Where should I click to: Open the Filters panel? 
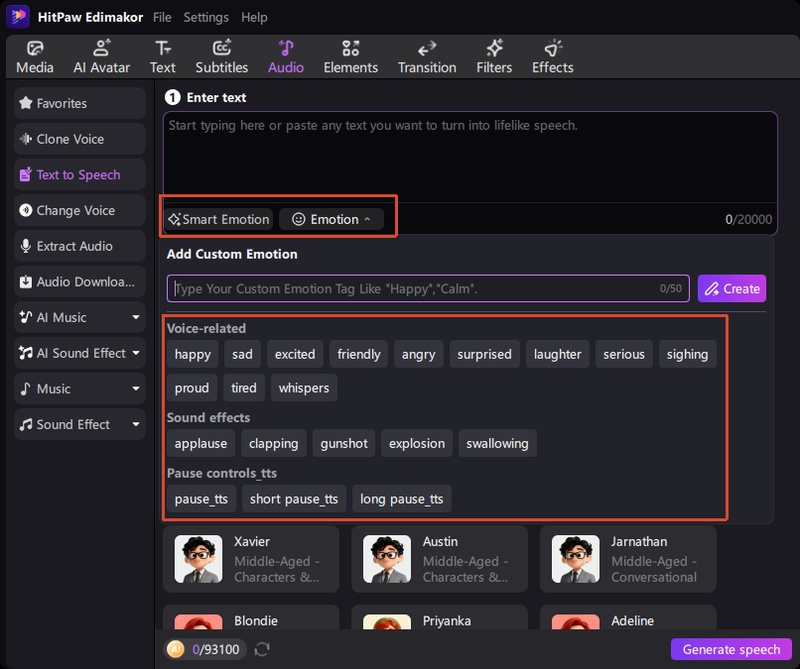[494, 57]
